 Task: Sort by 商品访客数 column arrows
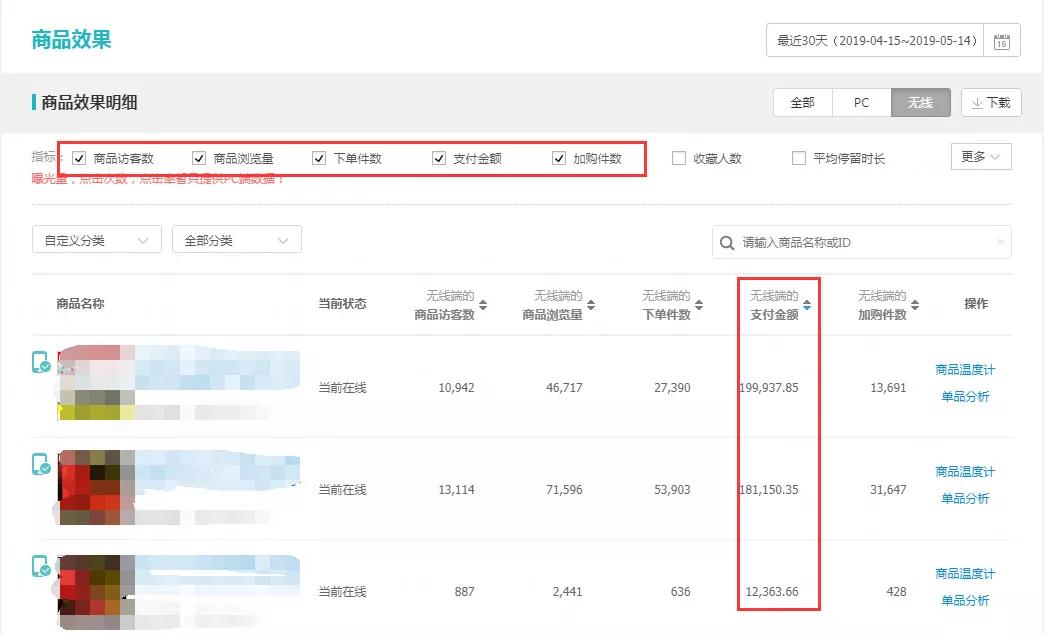(x=483, y=305)
